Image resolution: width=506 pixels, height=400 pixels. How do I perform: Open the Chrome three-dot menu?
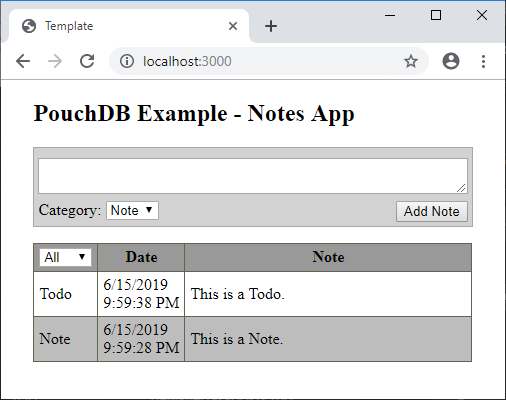click(483, 61)
